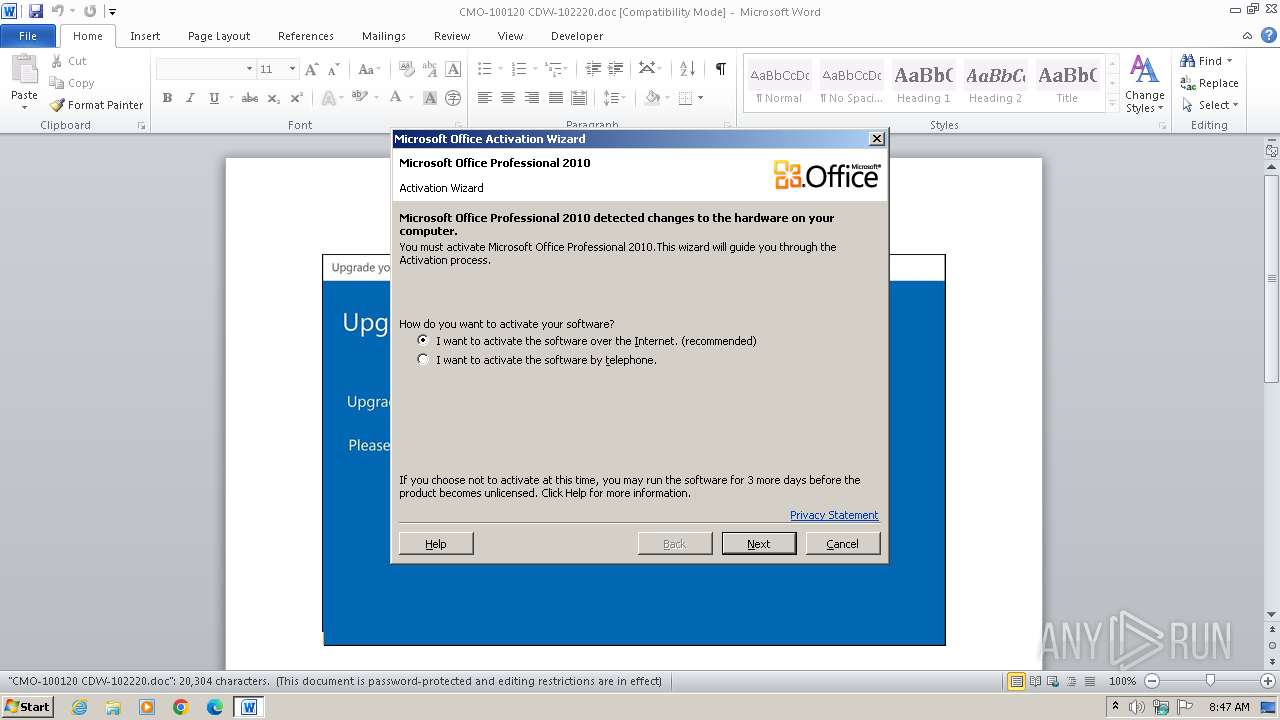Screen dimensions: 1280x720
Task: Click the zoom slider handle
Action: (x=1210, y=681)
